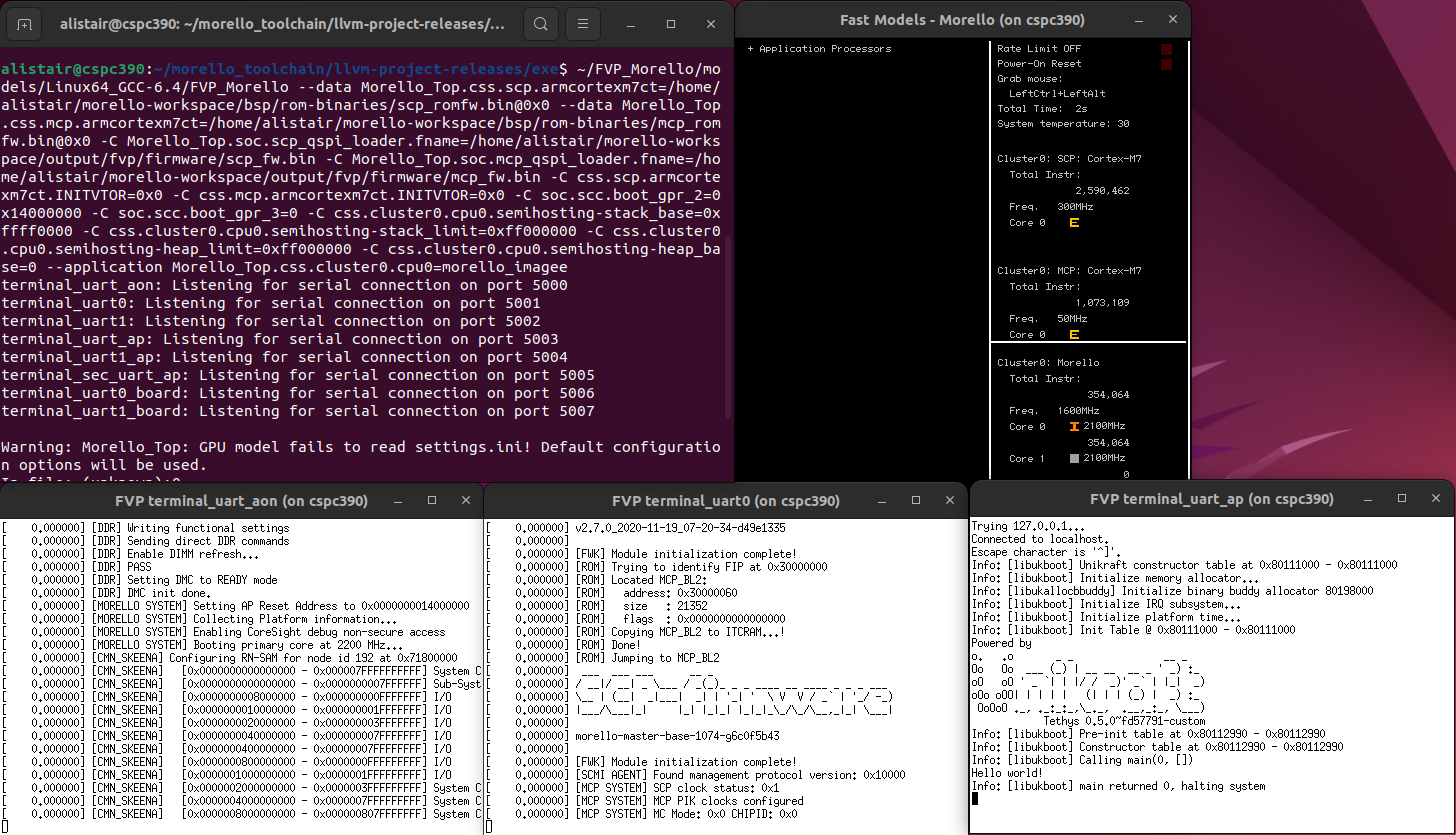Click the terminal_uart_ap port 5003 line
Screen dimensions: 1456x835
[280, 339]
